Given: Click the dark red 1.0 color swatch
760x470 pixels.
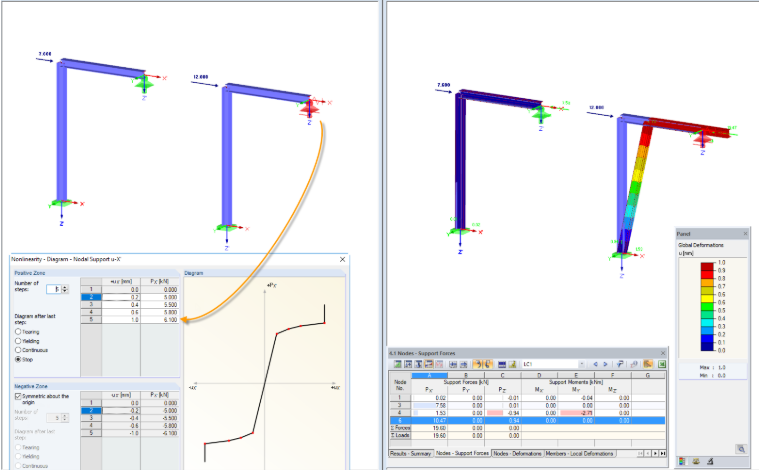Looking at the screenshot, I should 707,266.
